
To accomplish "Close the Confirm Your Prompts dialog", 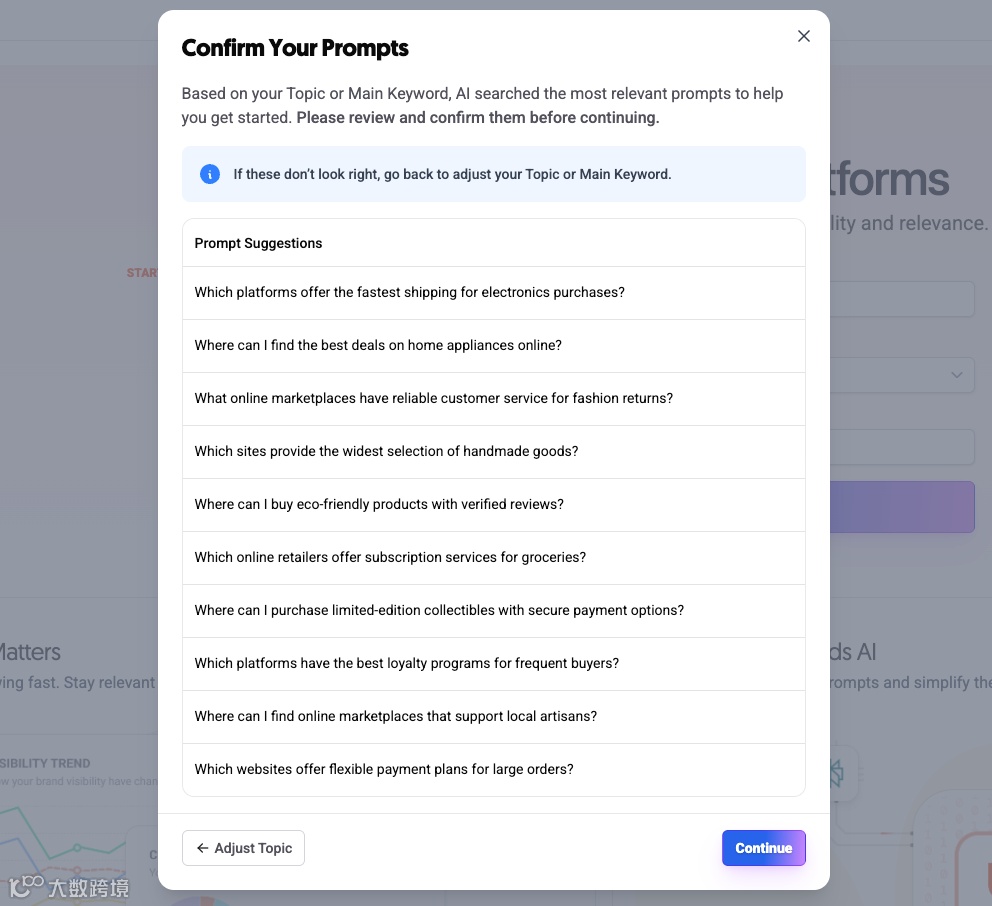I will click(x=803, y=36).
